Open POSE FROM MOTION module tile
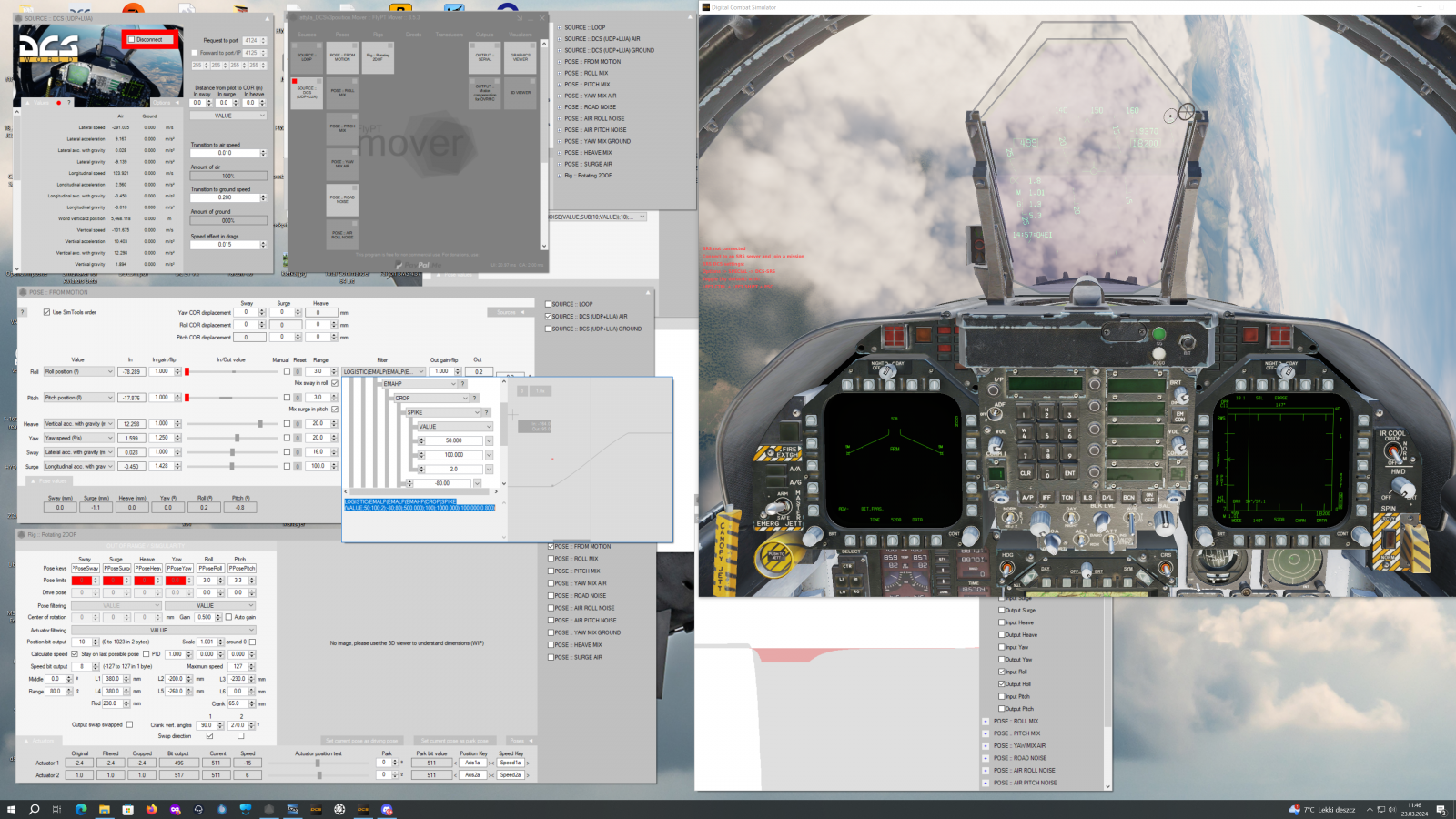The image size is (1456, 819). 342,56
